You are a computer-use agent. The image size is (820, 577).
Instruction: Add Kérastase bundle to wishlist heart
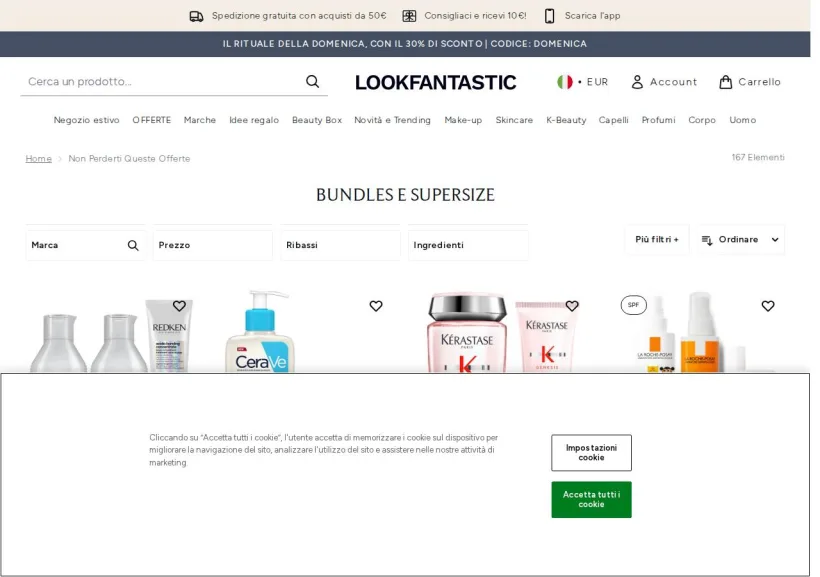572,306
